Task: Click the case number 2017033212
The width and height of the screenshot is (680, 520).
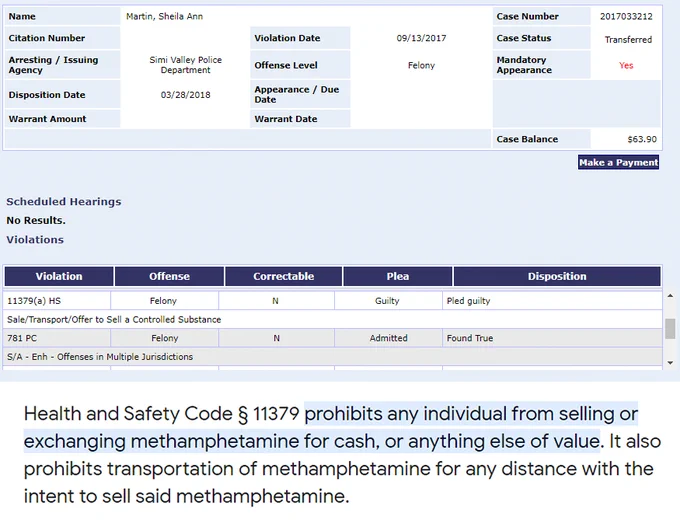Action: pyautogui.click(x=626, y=16)
